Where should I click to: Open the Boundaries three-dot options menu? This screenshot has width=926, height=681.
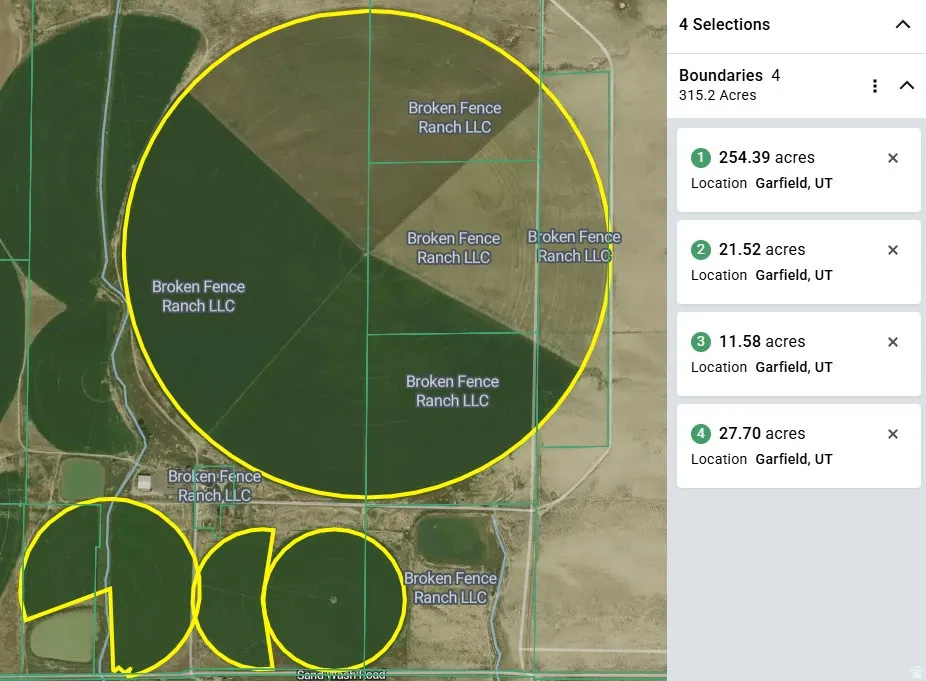pos(875,86)
